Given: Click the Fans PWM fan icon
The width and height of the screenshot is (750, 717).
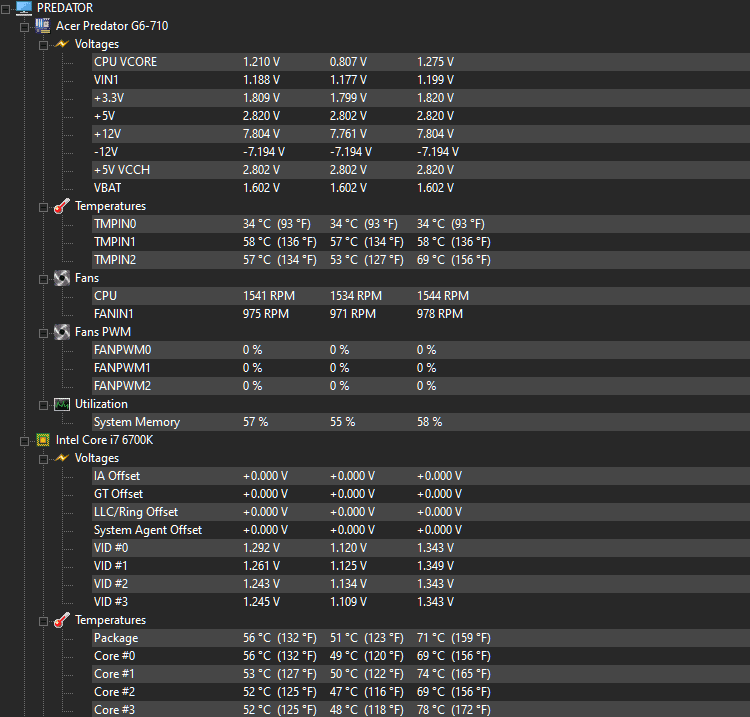Looking at the screenshot, I should (x=62, y=332).
